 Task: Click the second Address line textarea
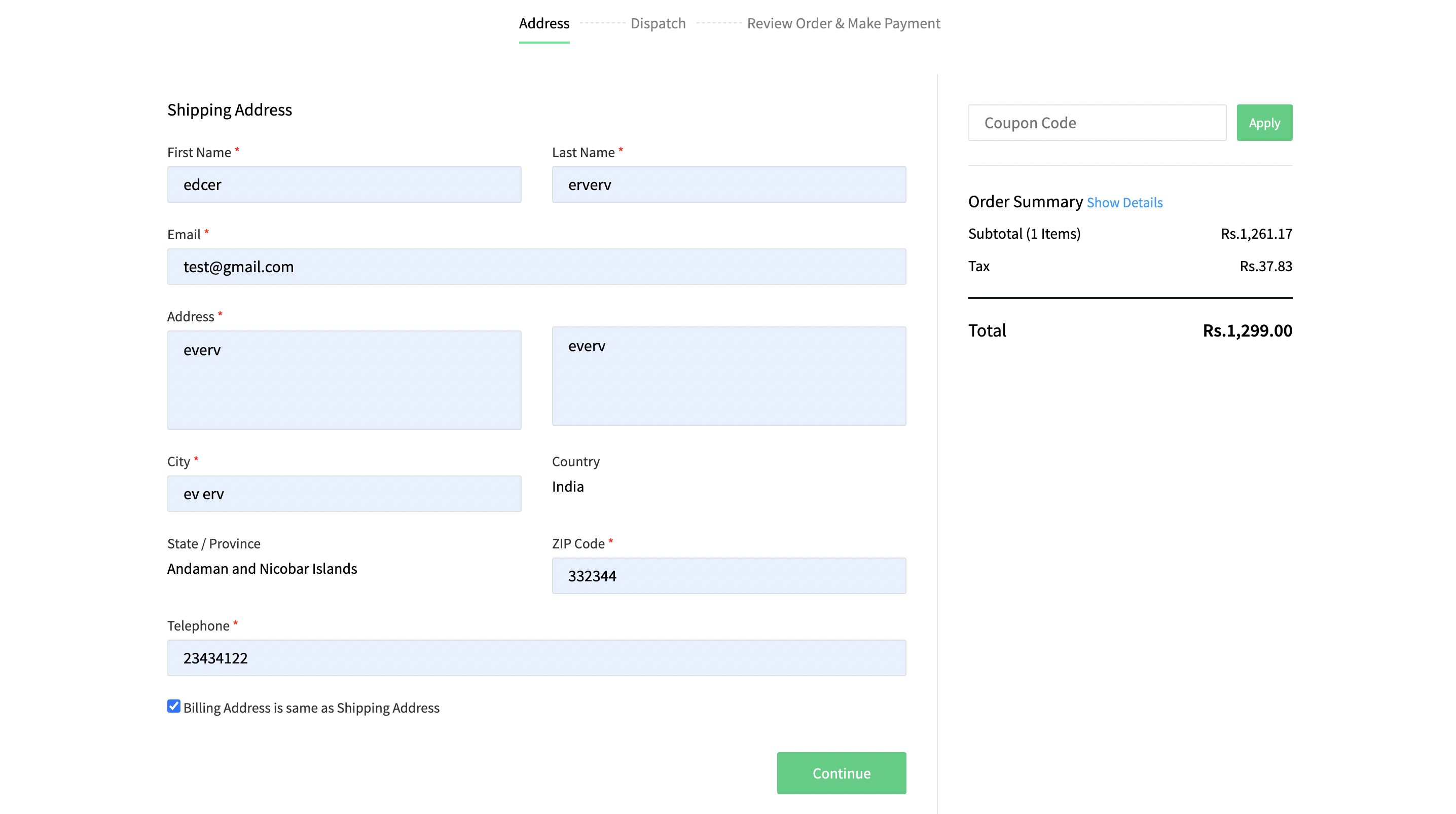point(729,376)
